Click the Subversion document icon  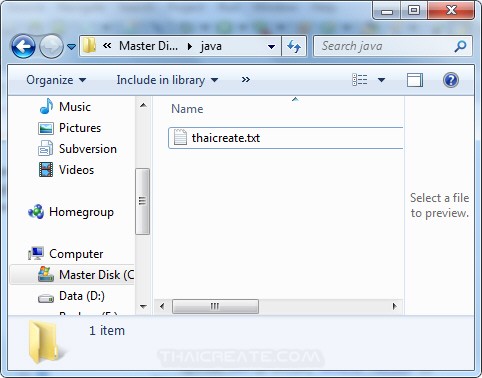[x=46, y=149]
